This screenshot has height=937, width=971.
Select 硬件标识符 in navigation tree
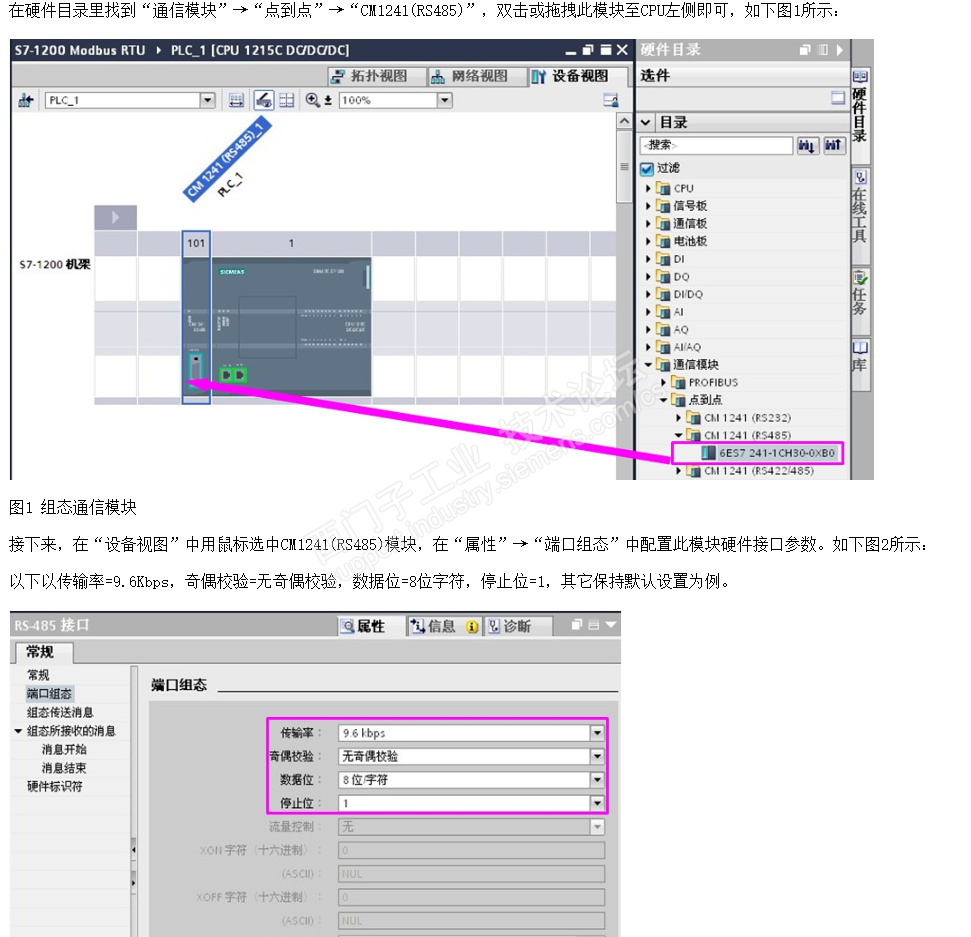54,787
